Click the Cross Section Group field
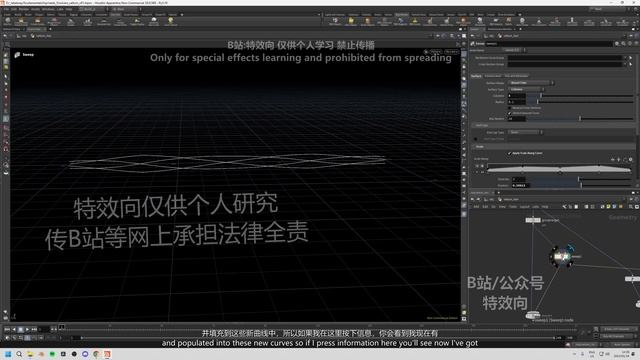 click(565, 64)
